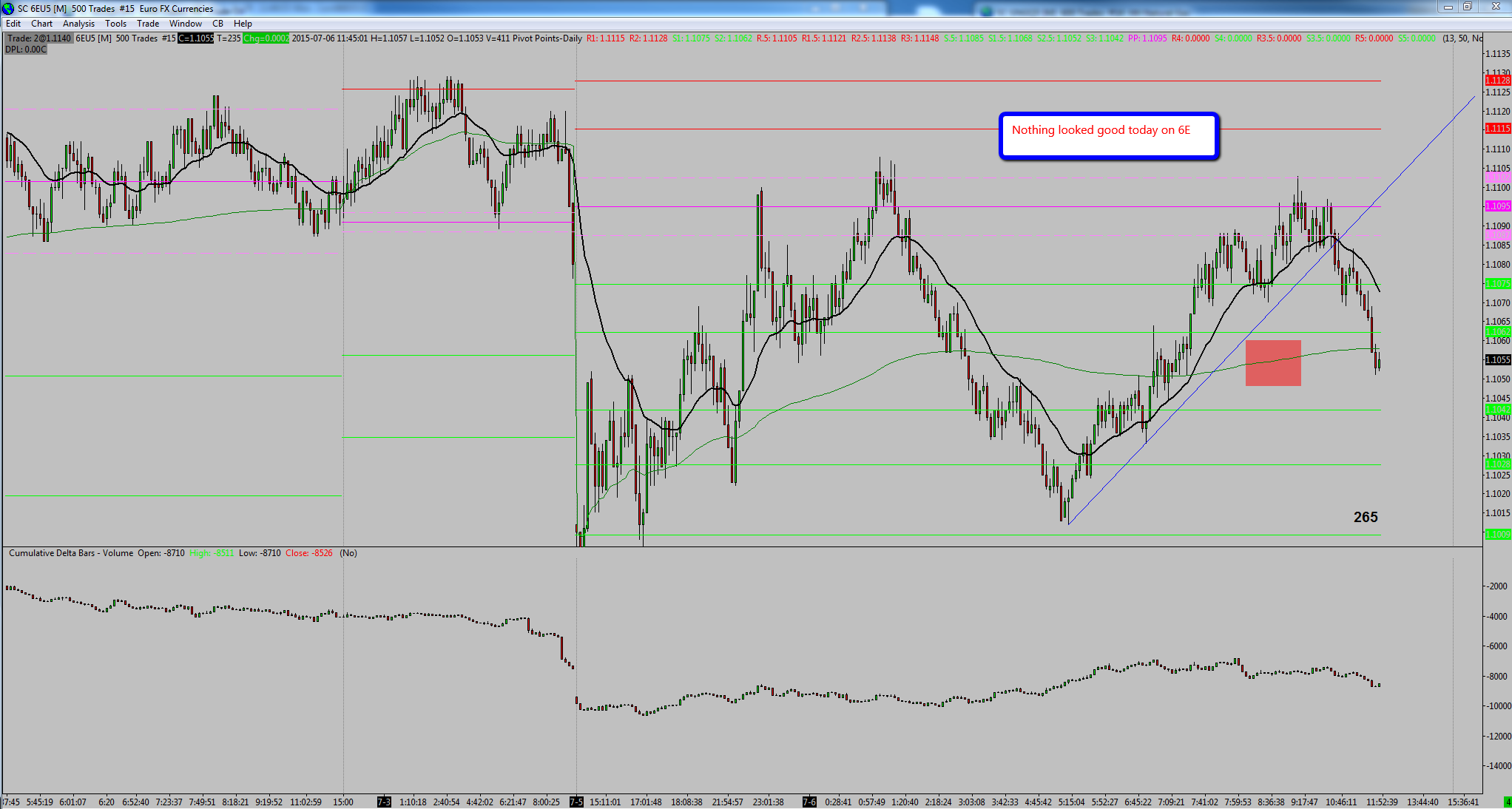Click the 1.1020 price scale label
The width and height of the screenshot is (1512, 809).
click(x=1498, y=494)
